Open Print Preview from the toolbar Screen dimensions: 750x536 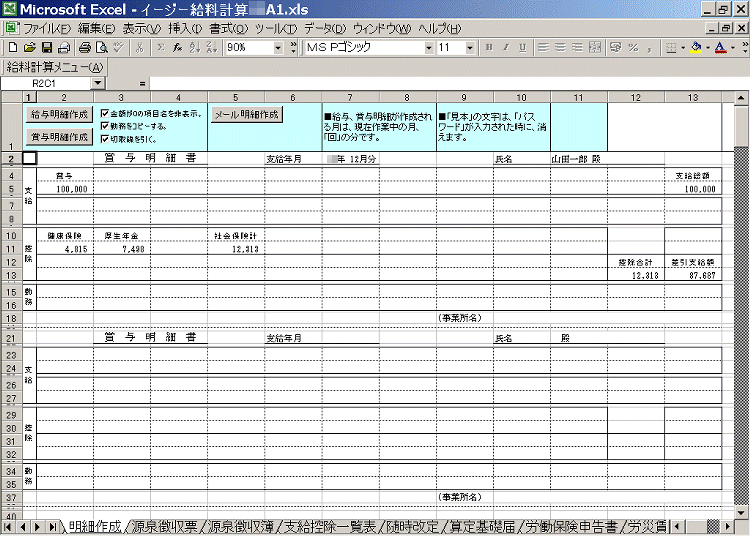(x=101, y=47)
